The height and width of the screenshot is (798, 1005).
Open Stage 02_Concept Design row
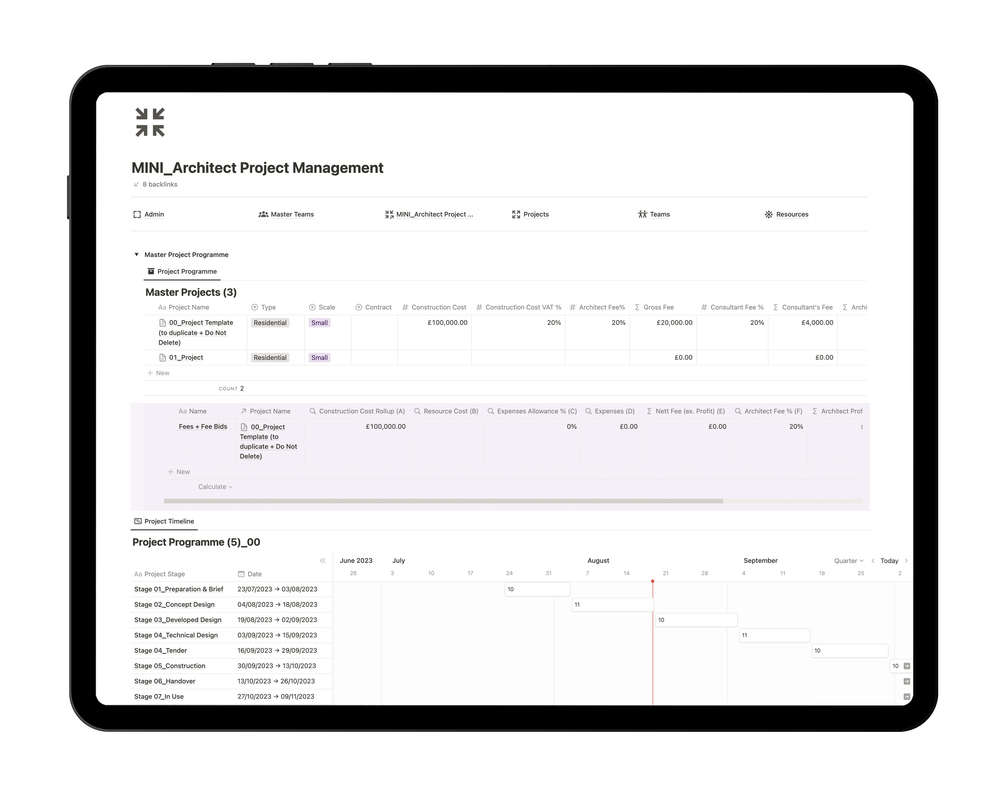(174, 604)
